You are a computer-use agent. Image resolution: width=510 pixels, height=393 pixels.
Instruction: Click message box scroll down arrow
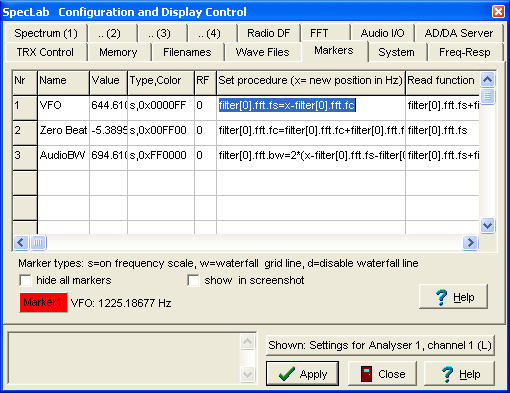[x=247, y=374]
